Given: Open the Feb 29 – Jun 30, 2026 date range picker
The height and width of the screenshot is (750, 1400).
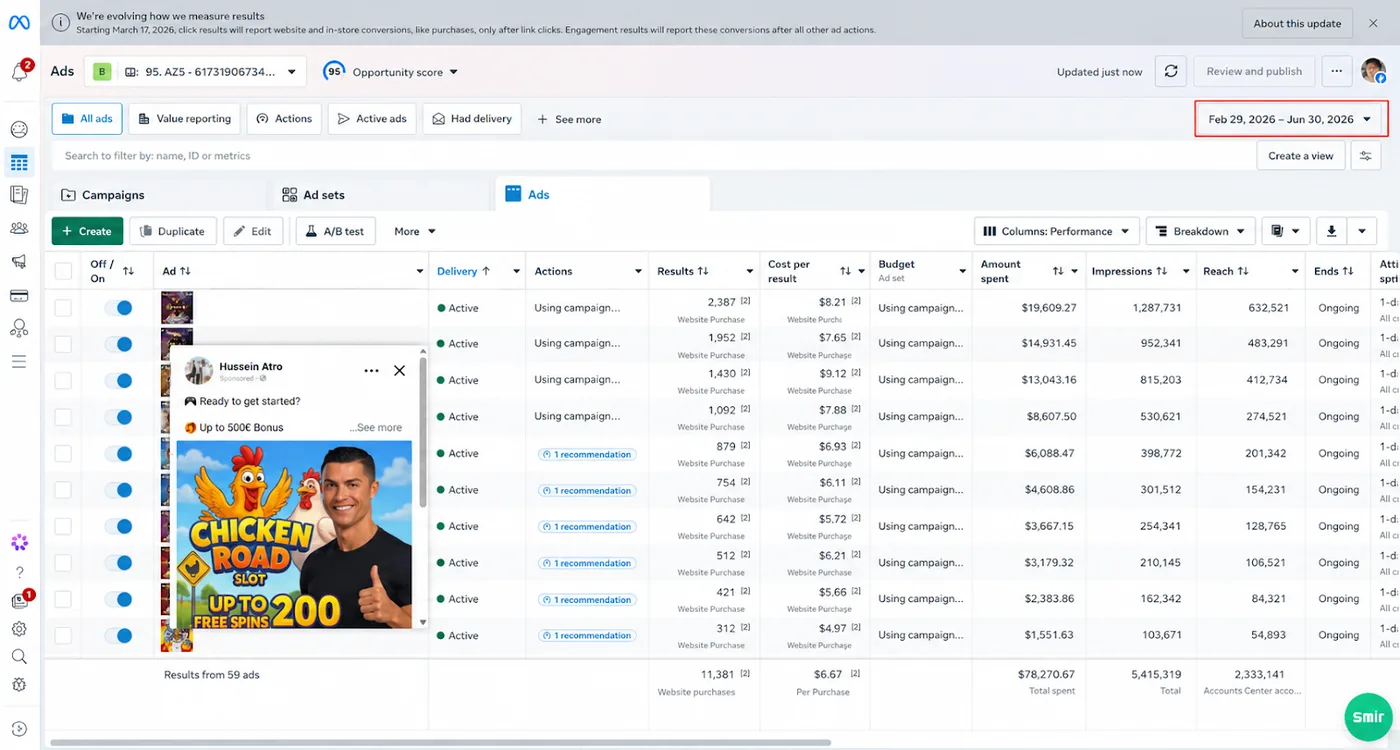Looking at the screenshot, I should tap(1291, 119).
